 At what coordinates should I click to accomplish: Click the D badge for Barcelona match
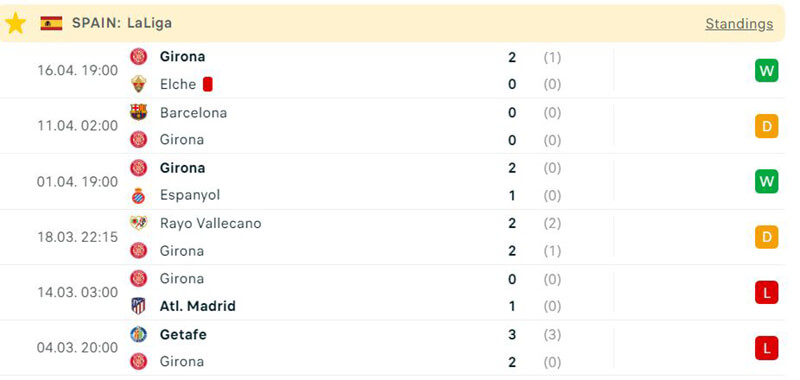click(x=766, y=126)
